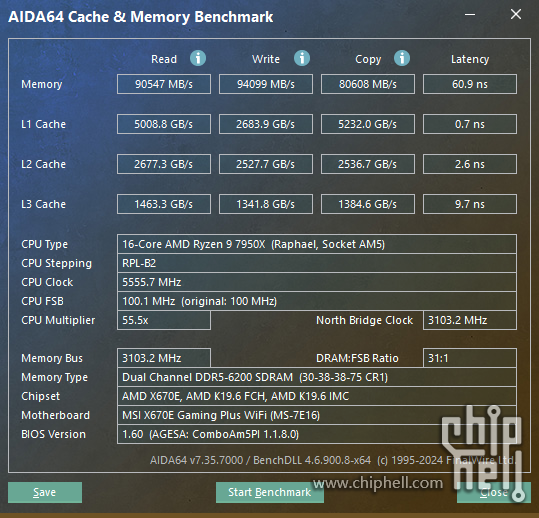Click the Write info icon
This screenshot has height=518, width=539.
point(302,58)
